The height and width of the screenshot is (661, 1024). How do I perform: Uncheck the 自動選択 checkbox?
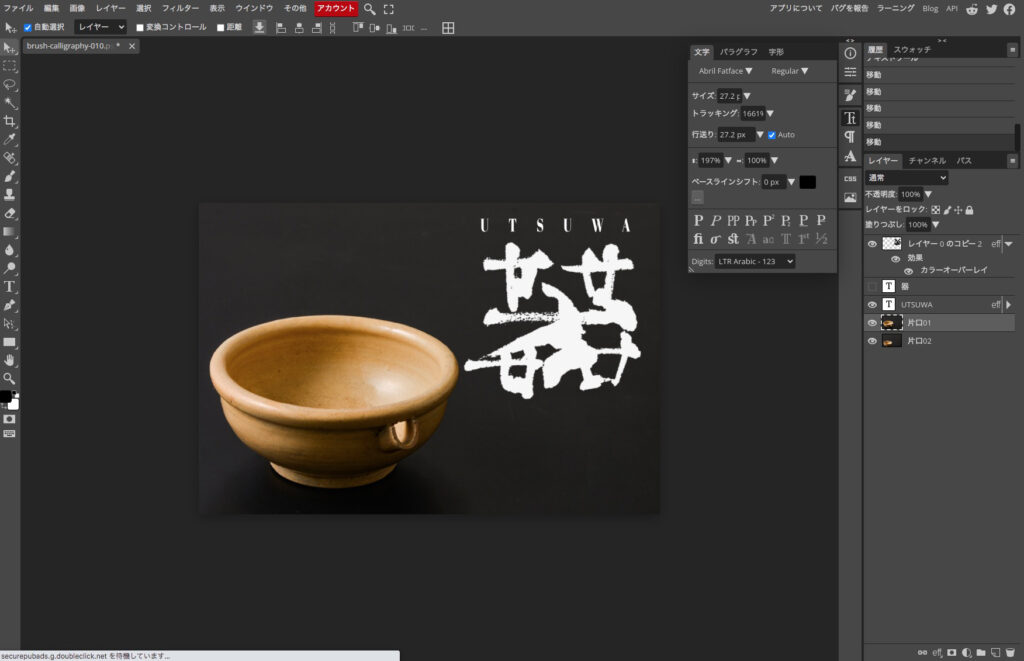point(27,27)
